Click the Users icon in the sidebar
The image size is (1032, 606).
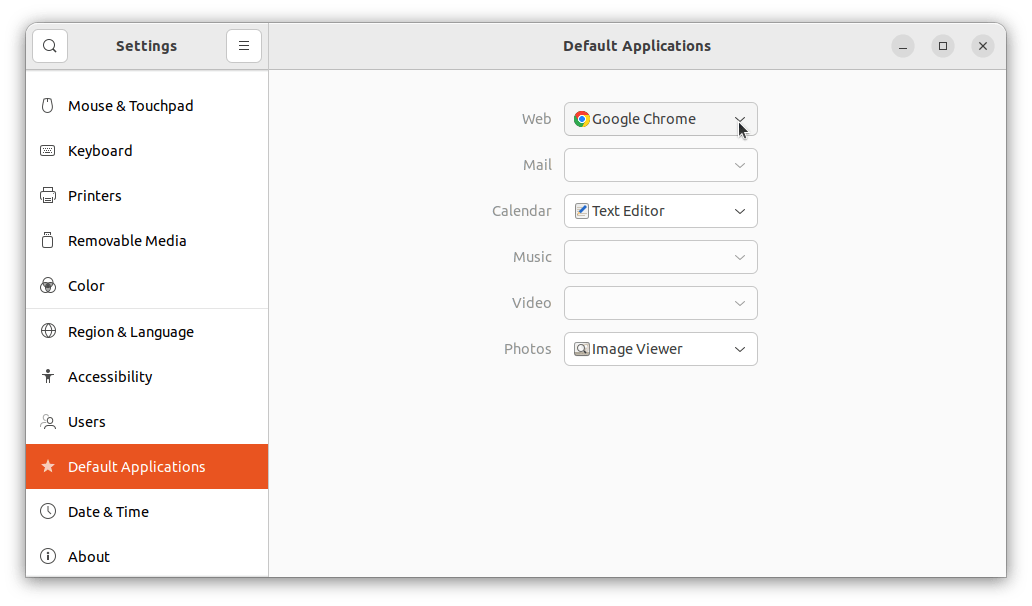pos(48,421)
